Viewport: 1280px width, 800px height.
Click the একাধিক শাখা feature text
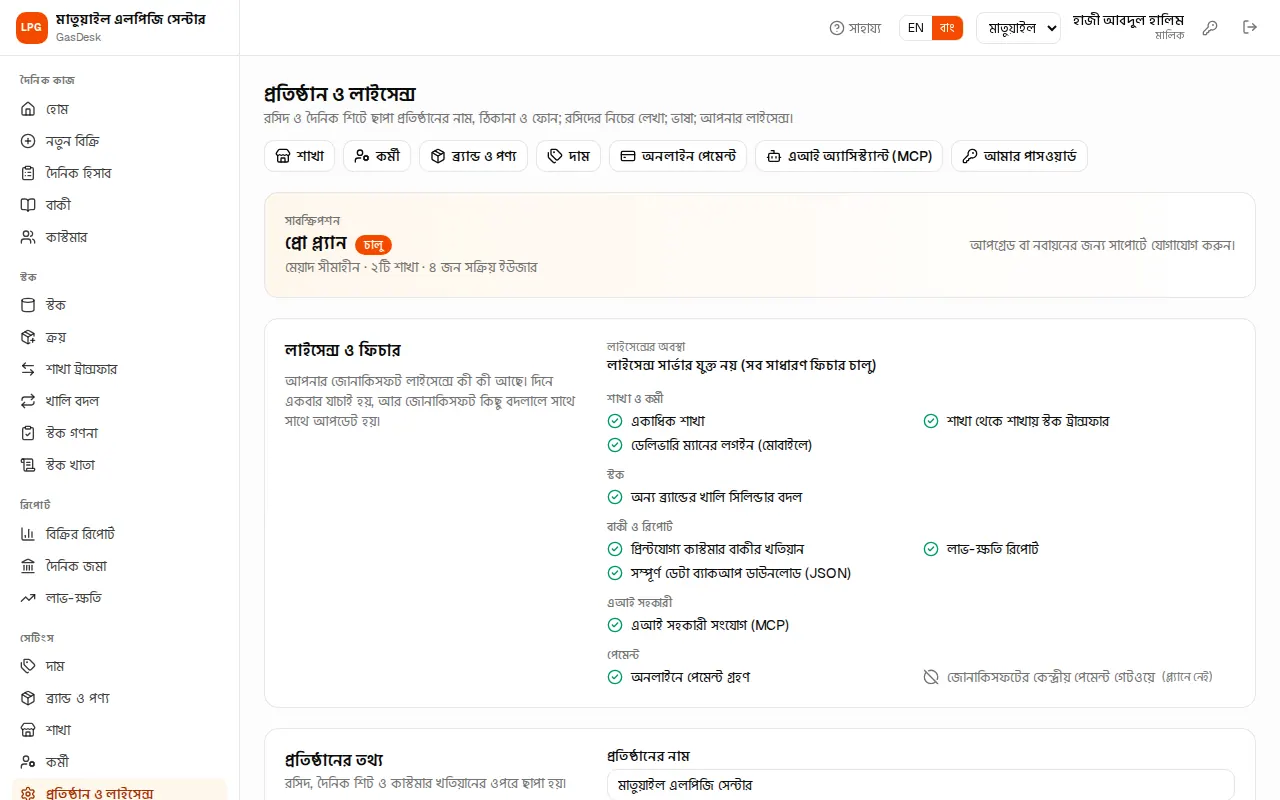[668, 421]
